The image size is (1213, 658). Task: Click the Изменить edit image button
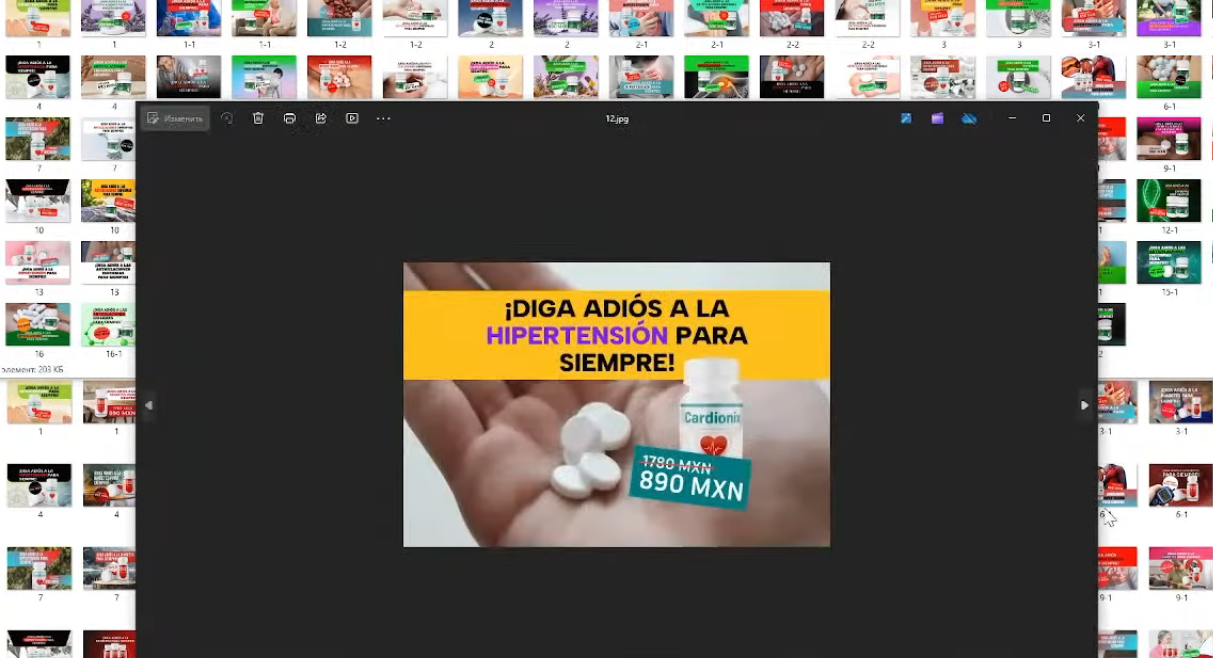(x=175, y=118)
